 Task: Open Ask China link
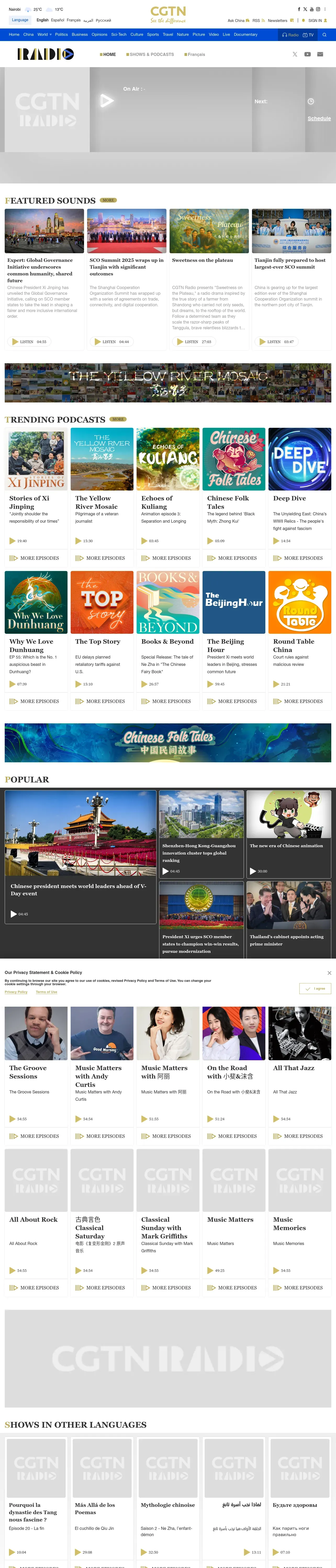point(238,20)
